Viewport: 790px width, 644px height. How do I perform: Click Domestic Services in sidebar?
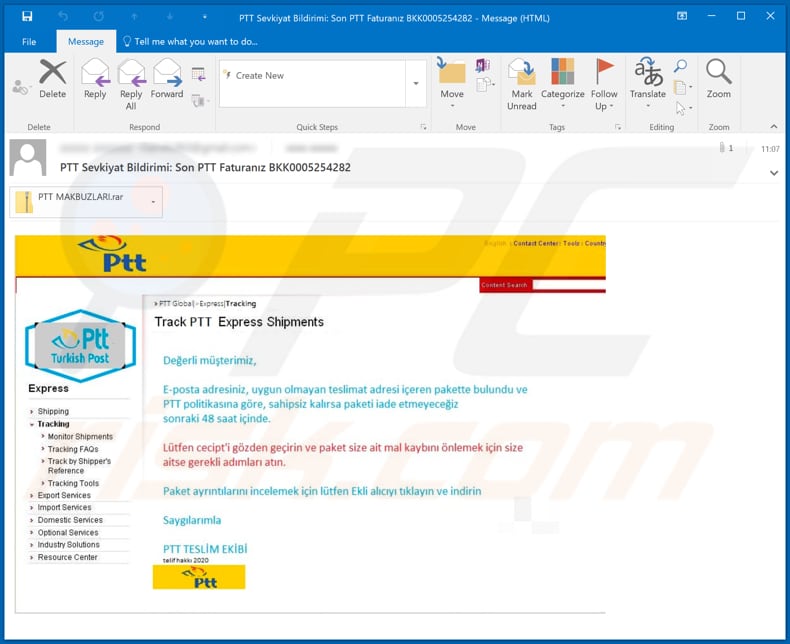click(x=70, y=521)
